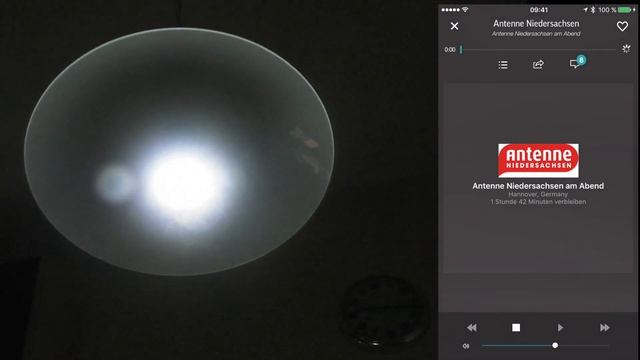Click the 'Hannover, Germany' text

pos(538,194)
